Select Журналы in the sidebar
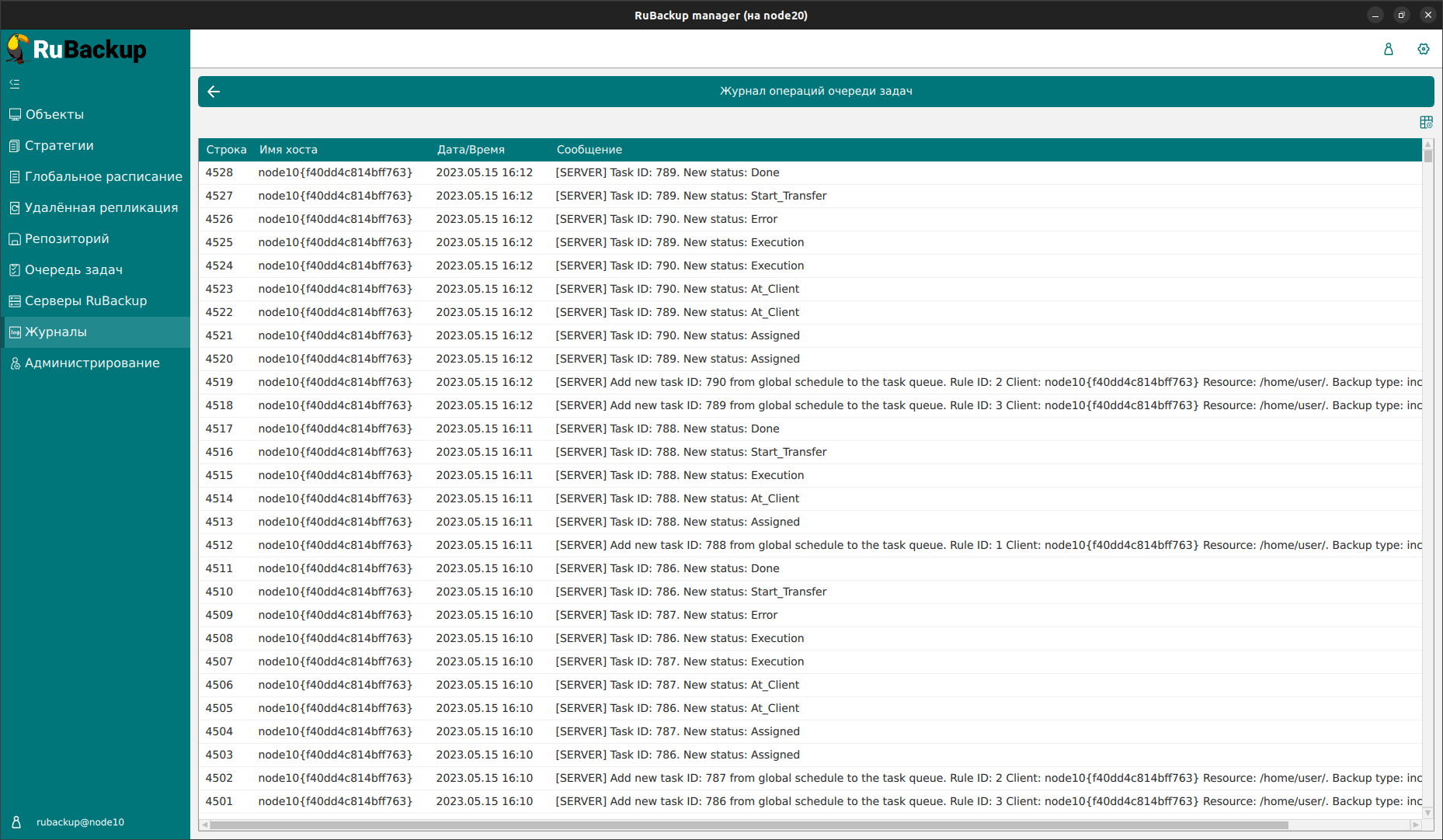The image size is (1443, 840). point(56,331)
